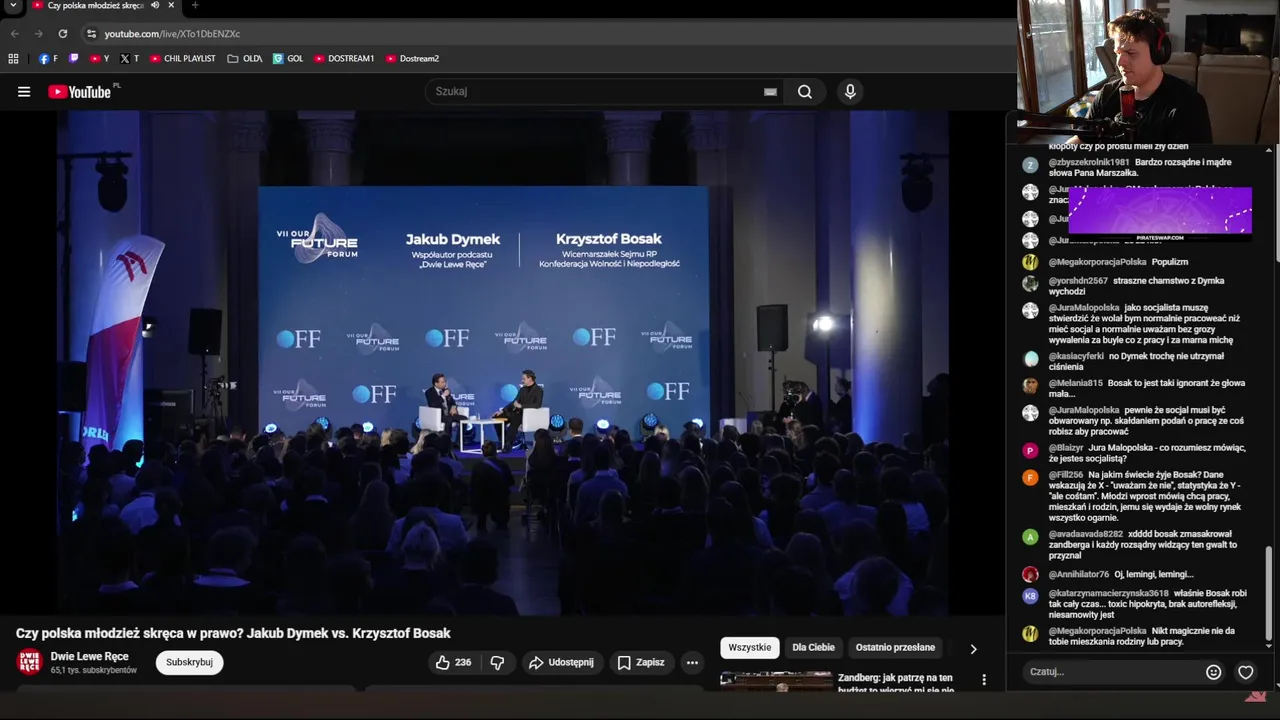Open the Zandberg suggested video thumbnail
The image size is (1280, 720).
(776, 682)
